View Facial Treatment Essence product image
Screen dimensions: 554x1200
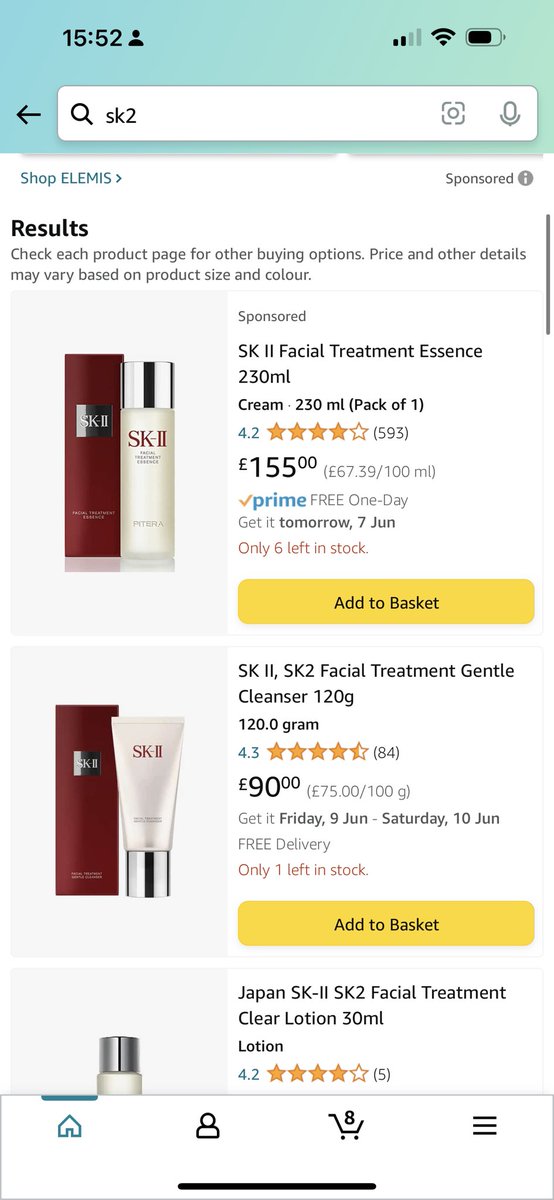pos(119,463)
